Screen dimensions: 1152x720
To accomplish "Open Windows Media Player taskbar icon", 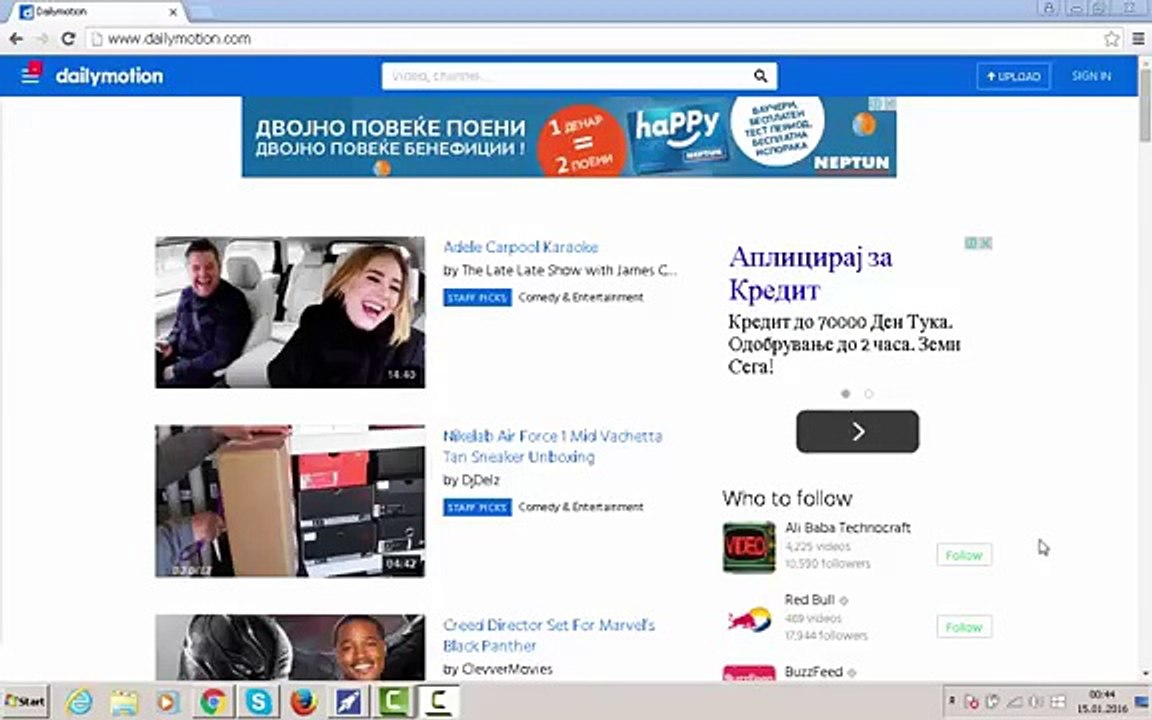I will pyautogui.click(x=168, y=702).
